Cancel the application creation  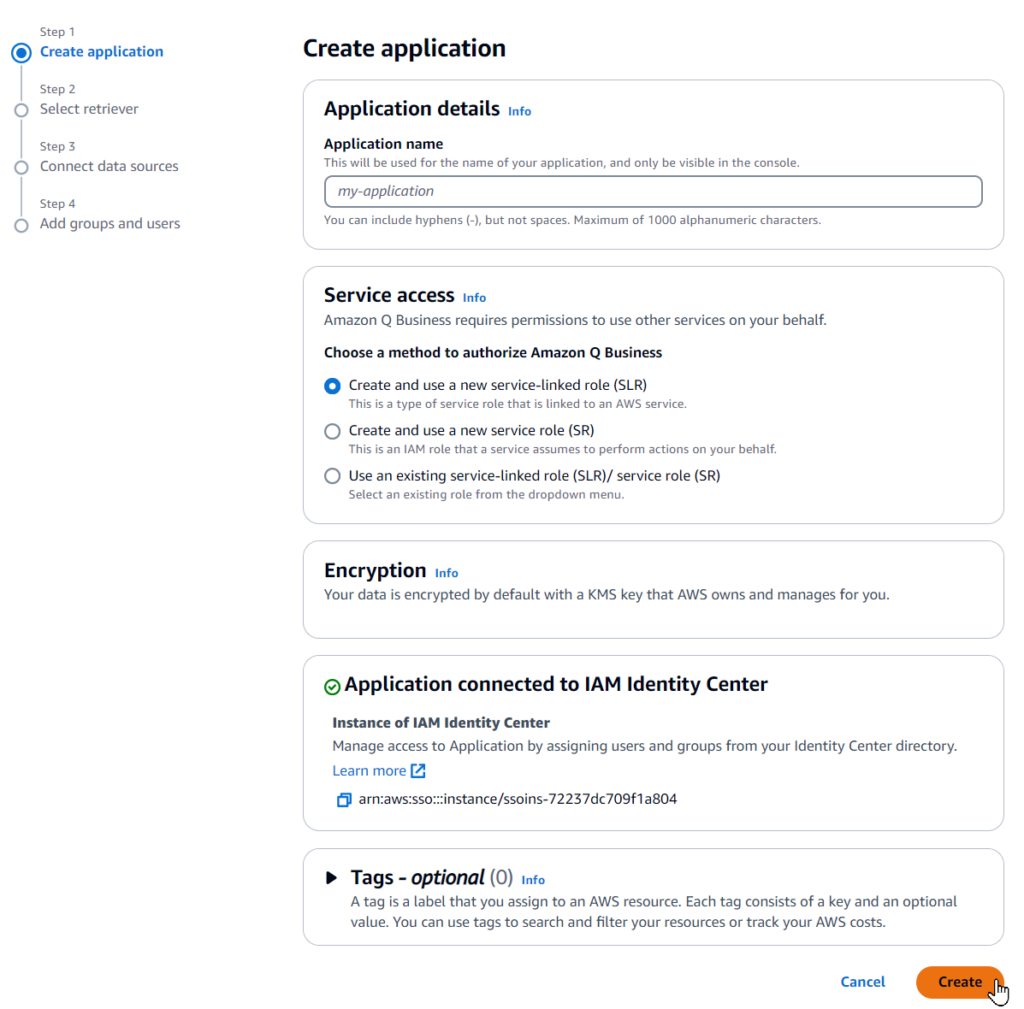tap(862, 982)
